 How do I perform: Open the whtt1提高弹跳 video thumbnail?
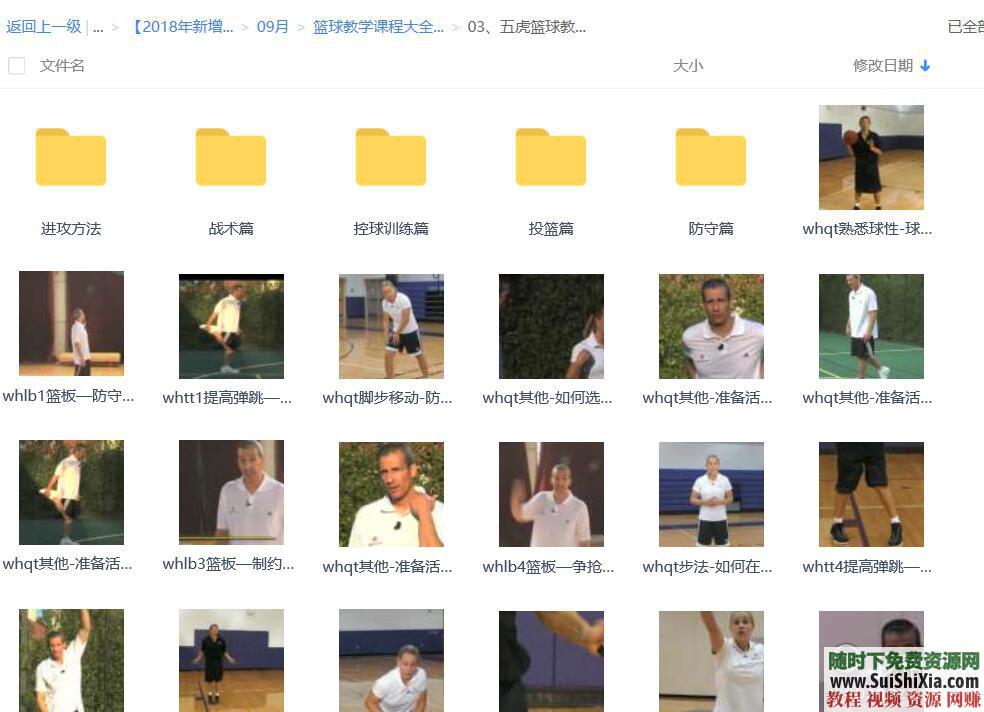click(231, 326)
